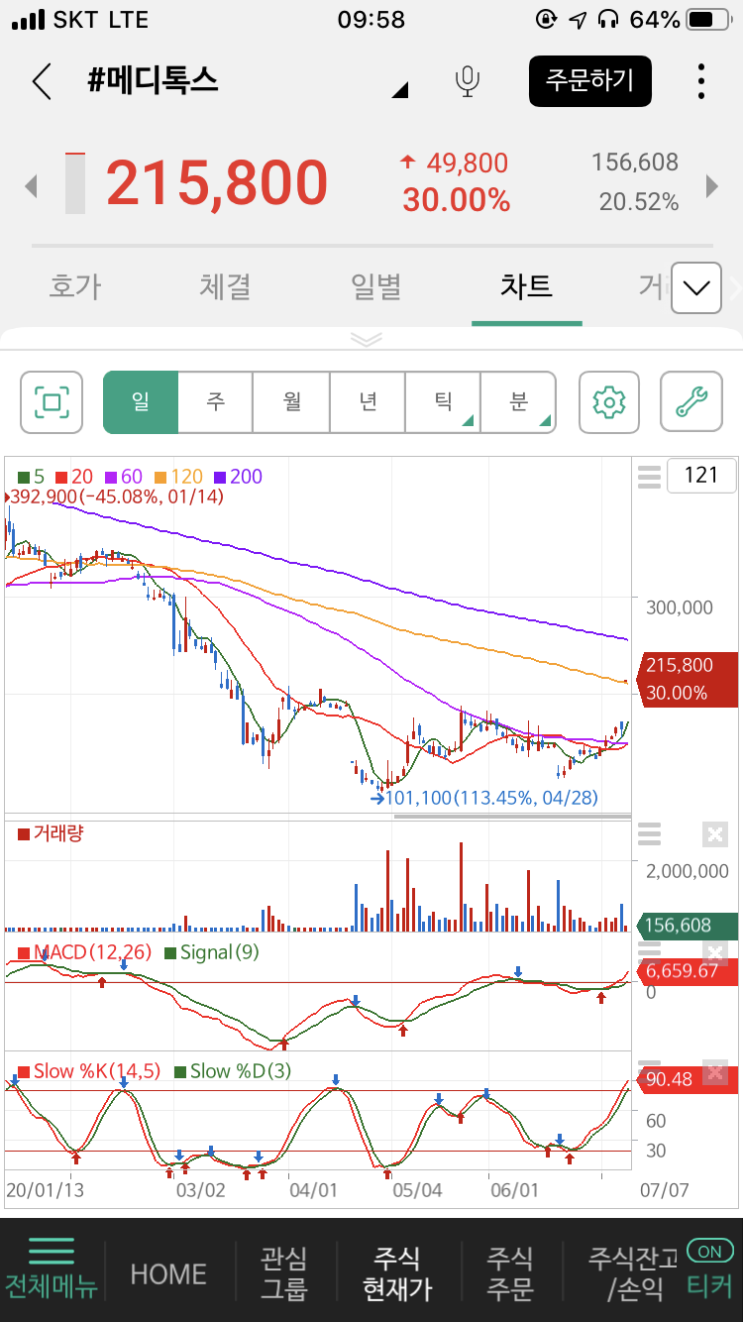Viewport: 743px width, 1322px height.
Task: Open chart settings gear icon
Action: point(609,403)
